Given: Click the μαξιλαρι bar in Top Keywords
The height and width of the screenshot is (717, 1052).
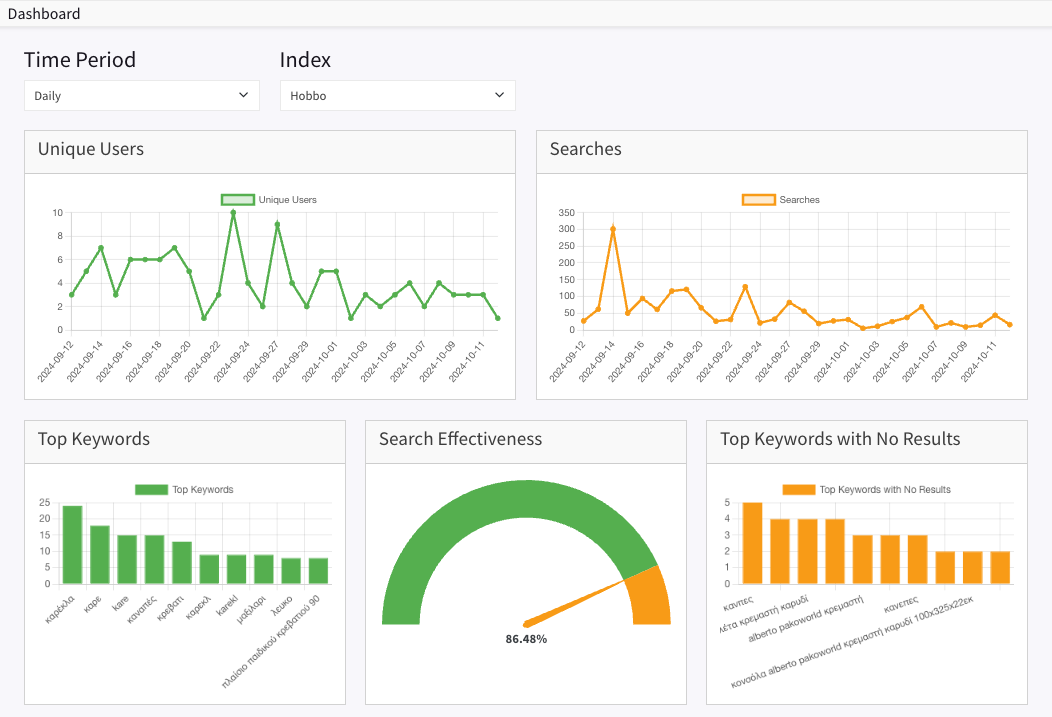Looking at the screenshot, I should [264, 569].
